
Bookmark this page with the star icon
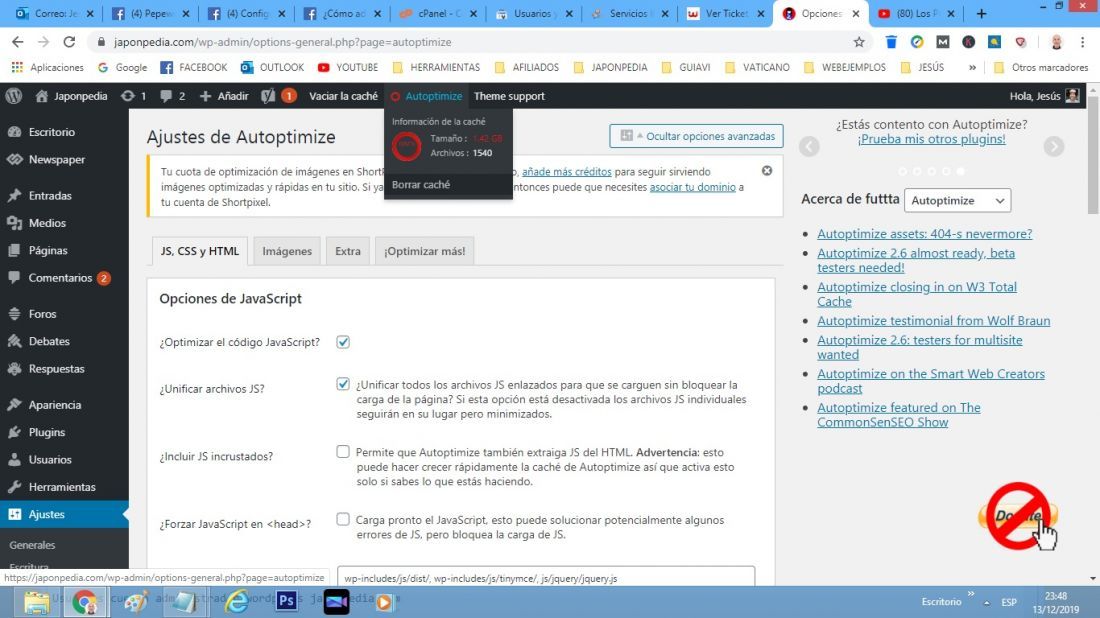click(859, 42)
